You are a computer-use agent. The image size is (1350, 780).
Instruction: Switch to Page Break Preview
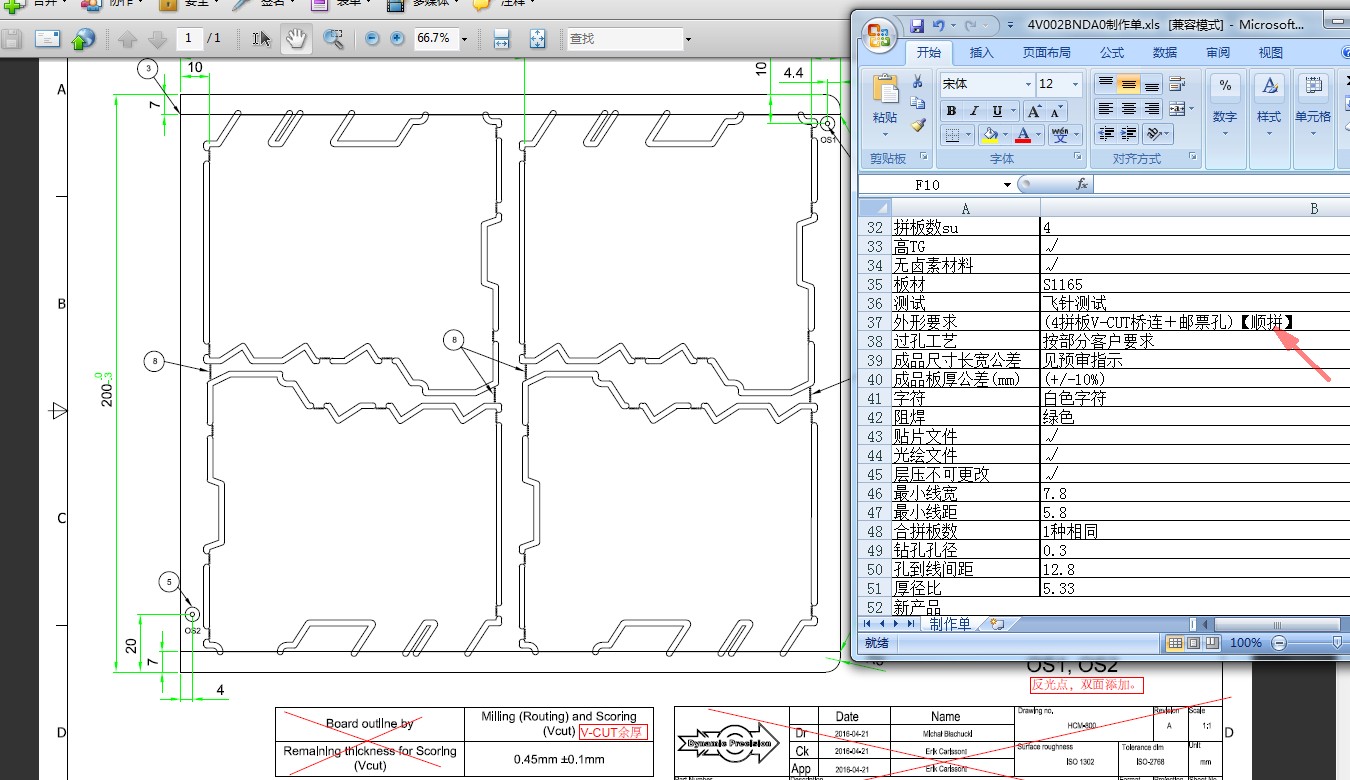click(1211, 643)
